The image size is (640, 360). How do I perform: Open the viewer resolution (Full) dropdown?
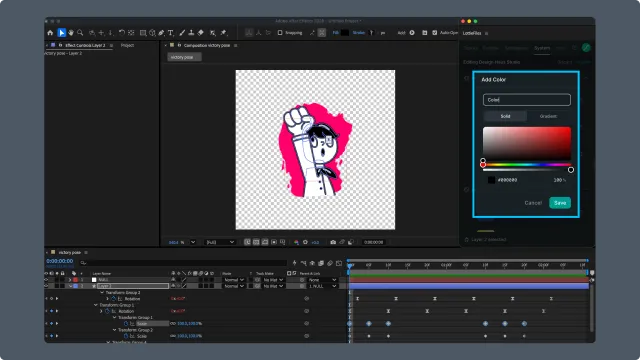[x=220, y=242]
